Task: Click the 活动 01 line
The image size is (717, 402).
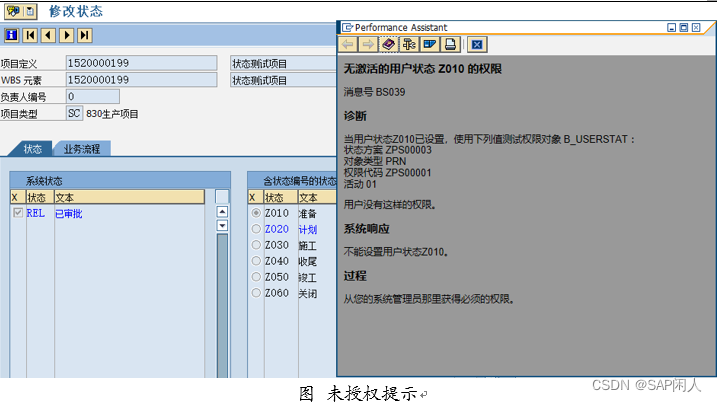Action: [360, 184]
